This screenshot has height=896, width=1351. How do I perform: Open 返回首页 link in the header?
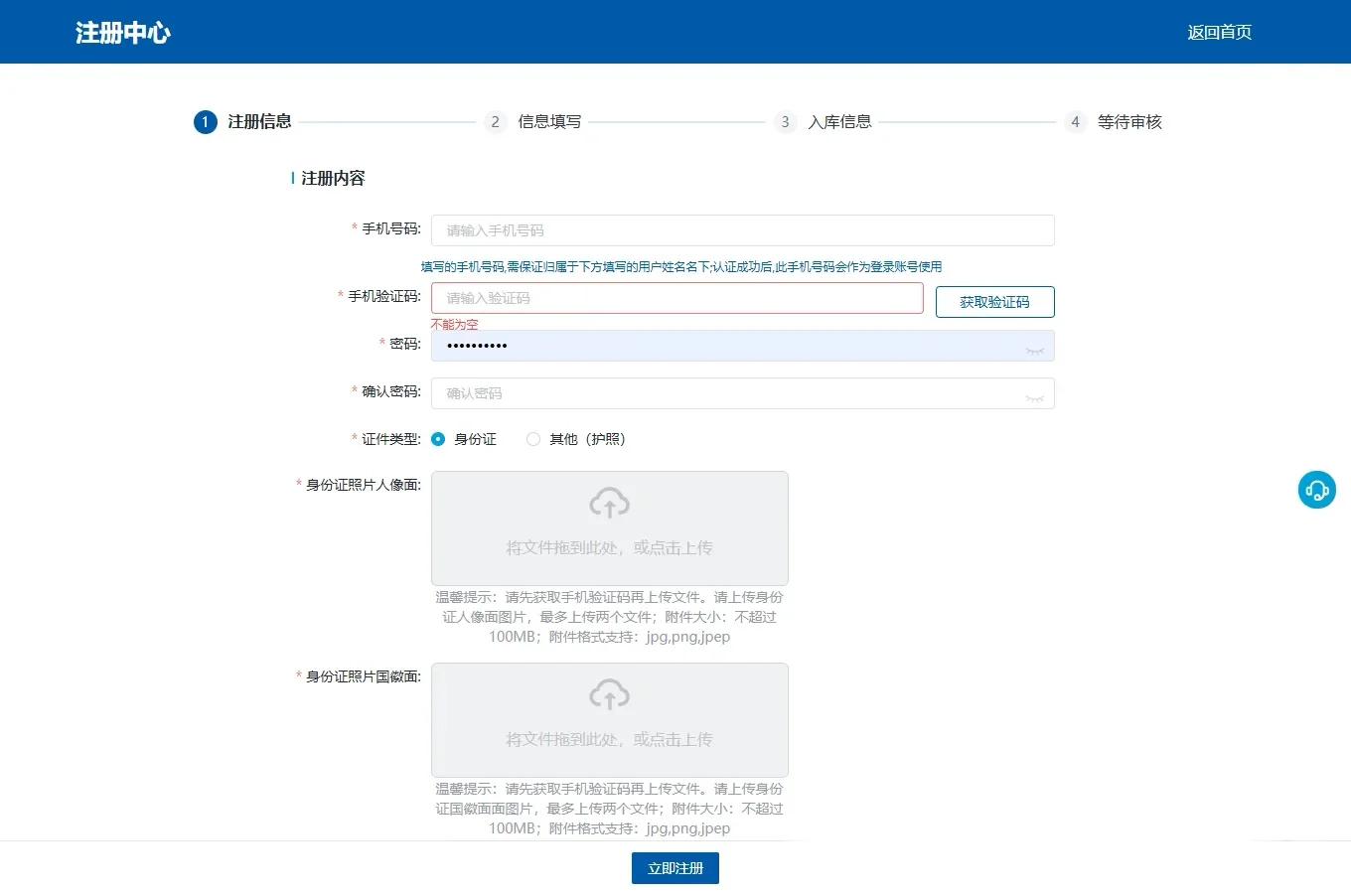(1219, 31)
